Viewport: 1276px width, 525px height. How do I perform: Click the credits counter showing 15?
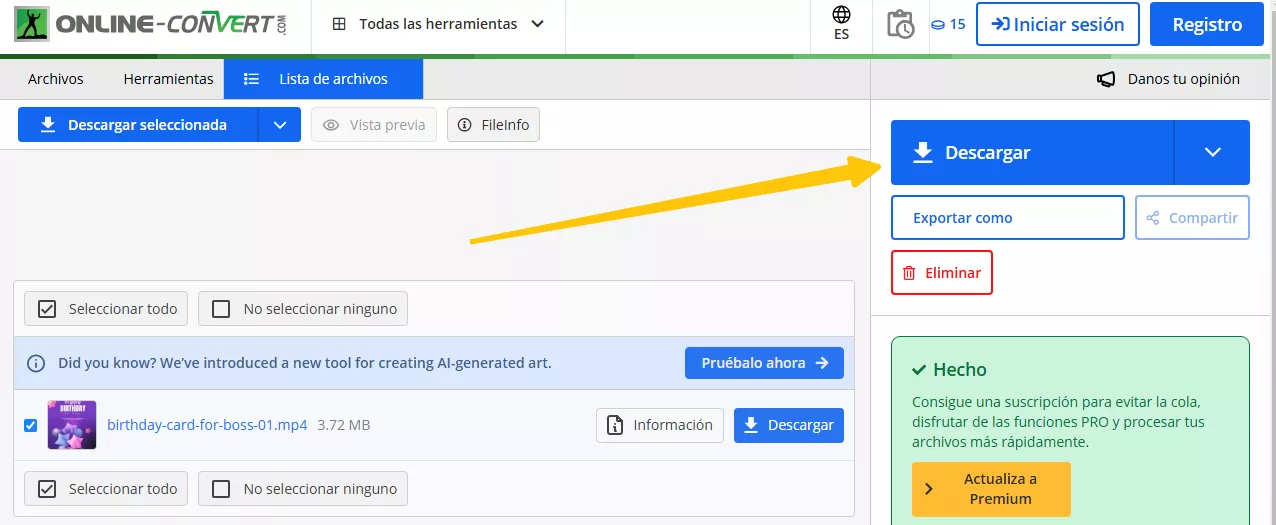(948, 24)
